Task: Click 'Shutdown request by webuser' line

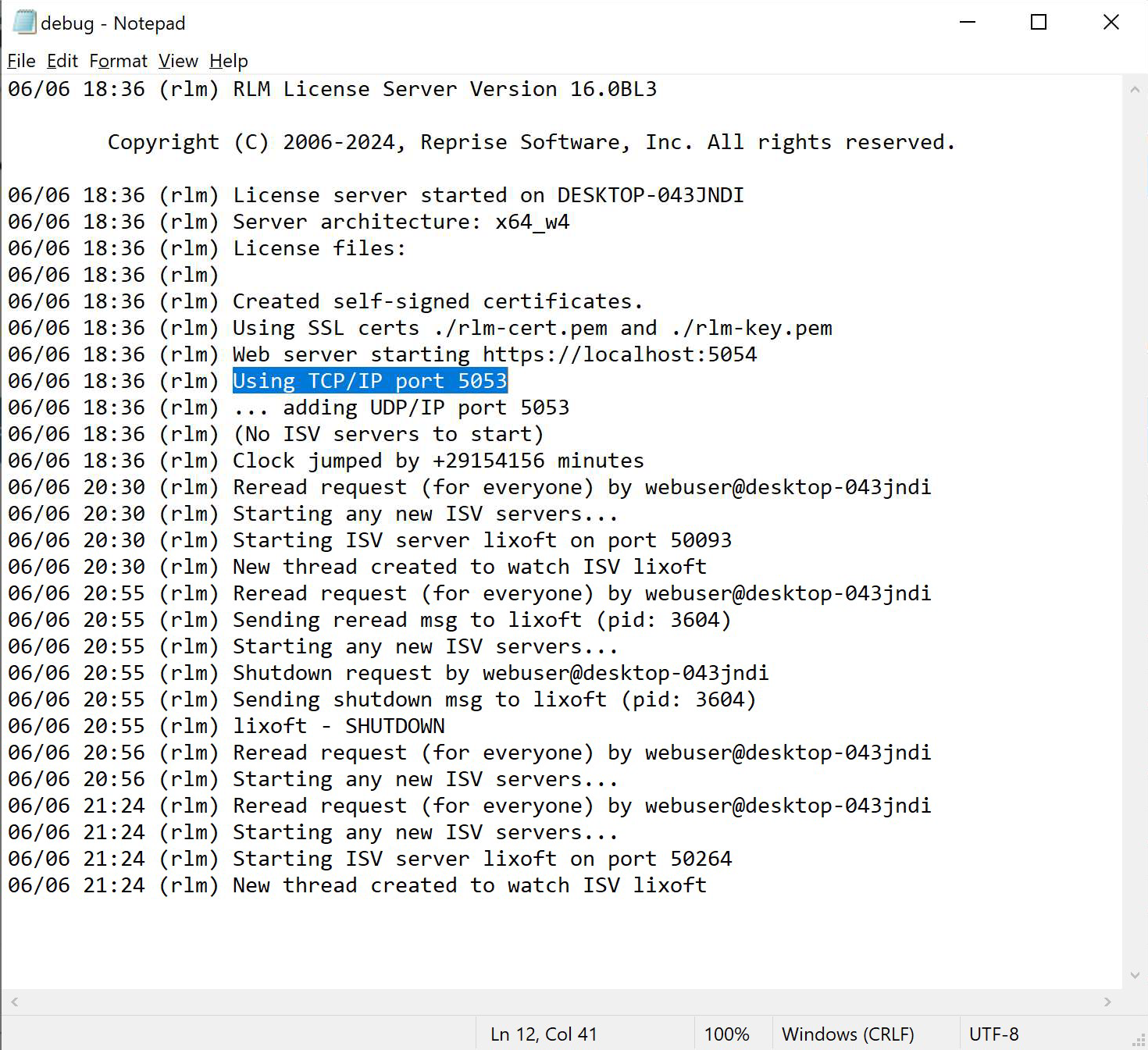Action: click(x=501, y=673)
